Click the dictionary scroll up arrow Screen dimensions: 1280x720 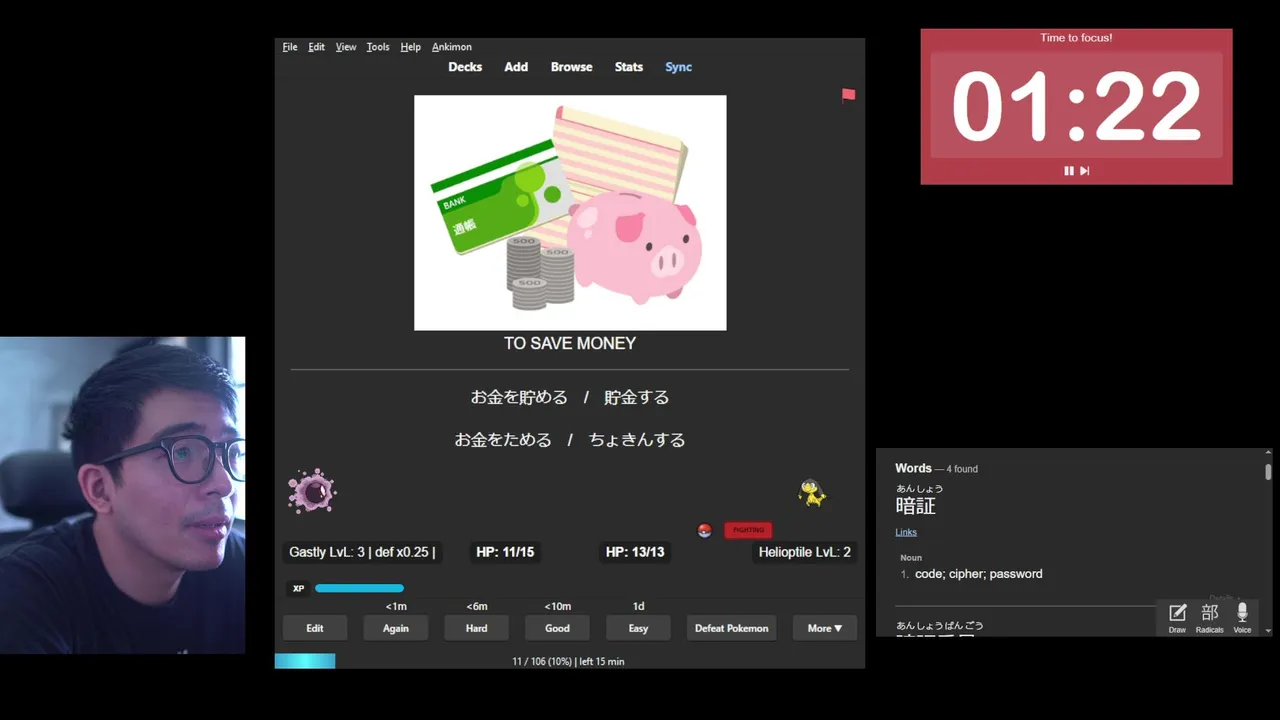click(x=1269, y=453)
